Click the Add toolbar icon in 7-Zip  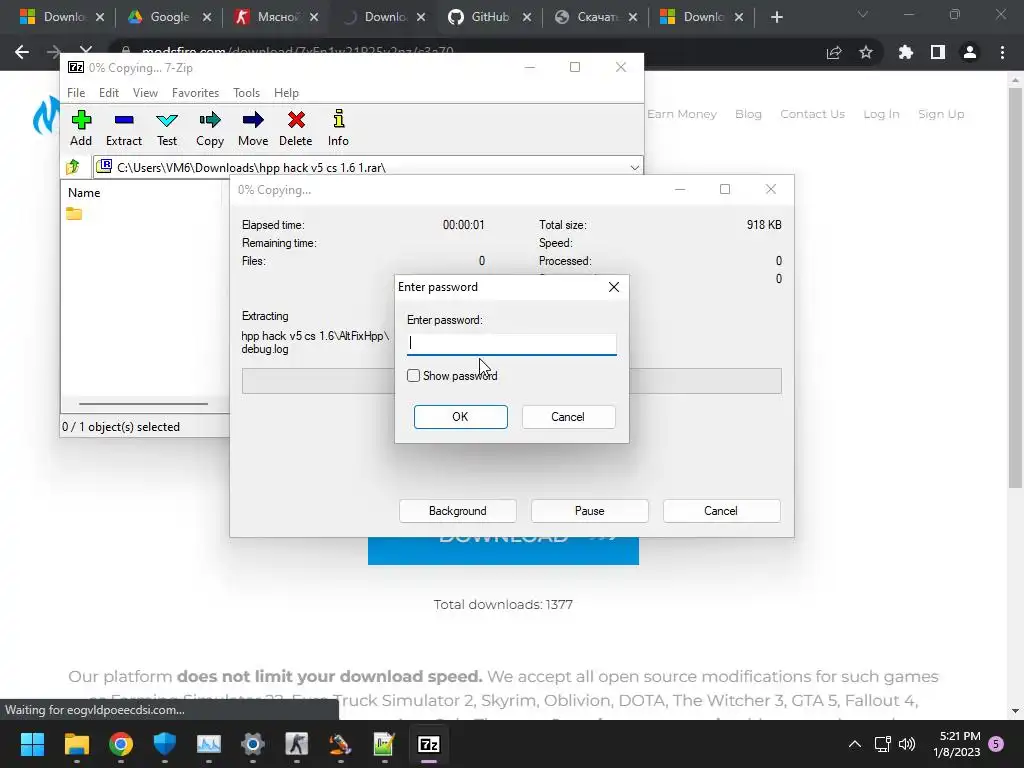[x=81, y=128]
